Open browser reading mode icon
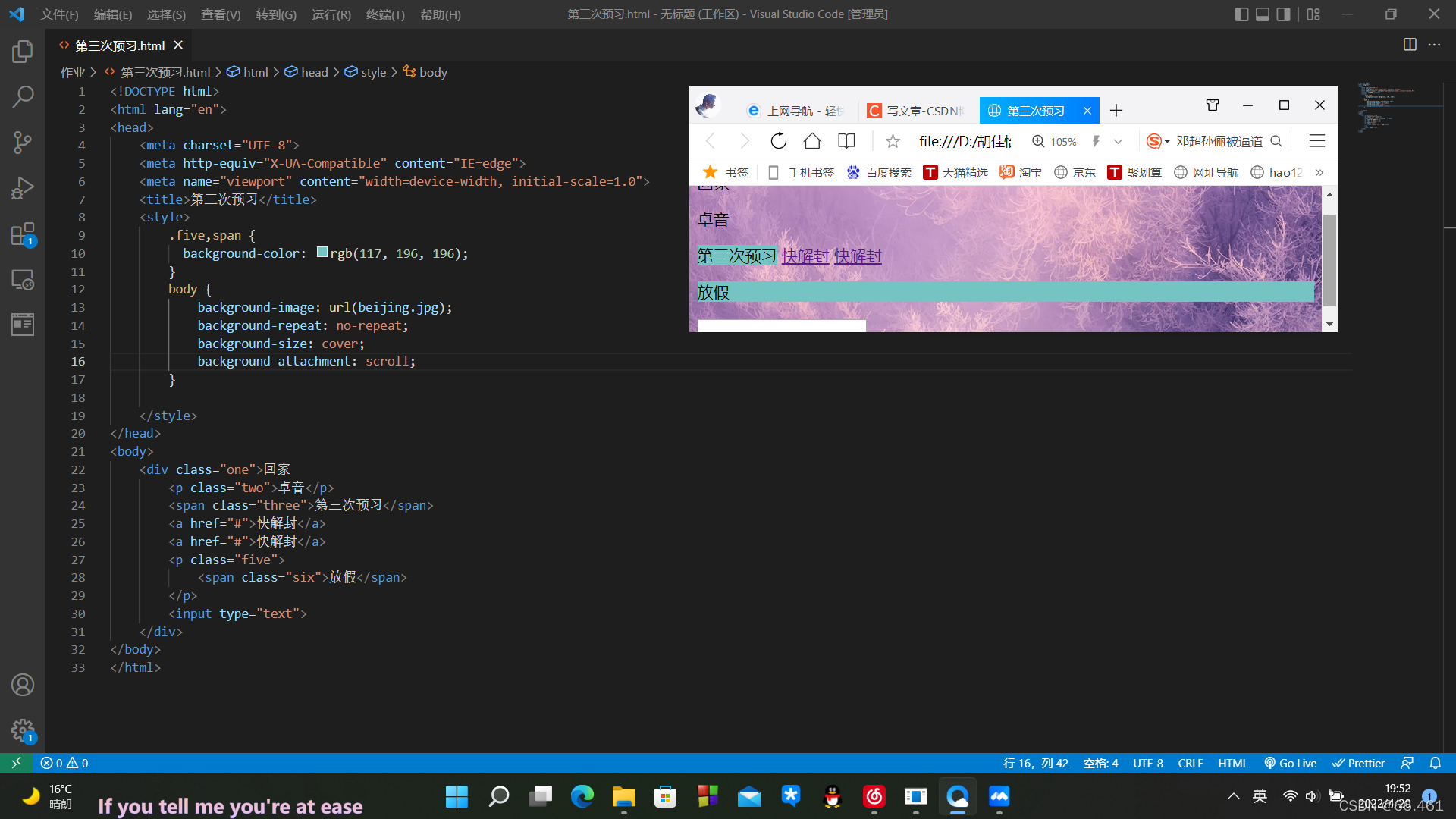Screen dimensions: 1456x819 846,141
